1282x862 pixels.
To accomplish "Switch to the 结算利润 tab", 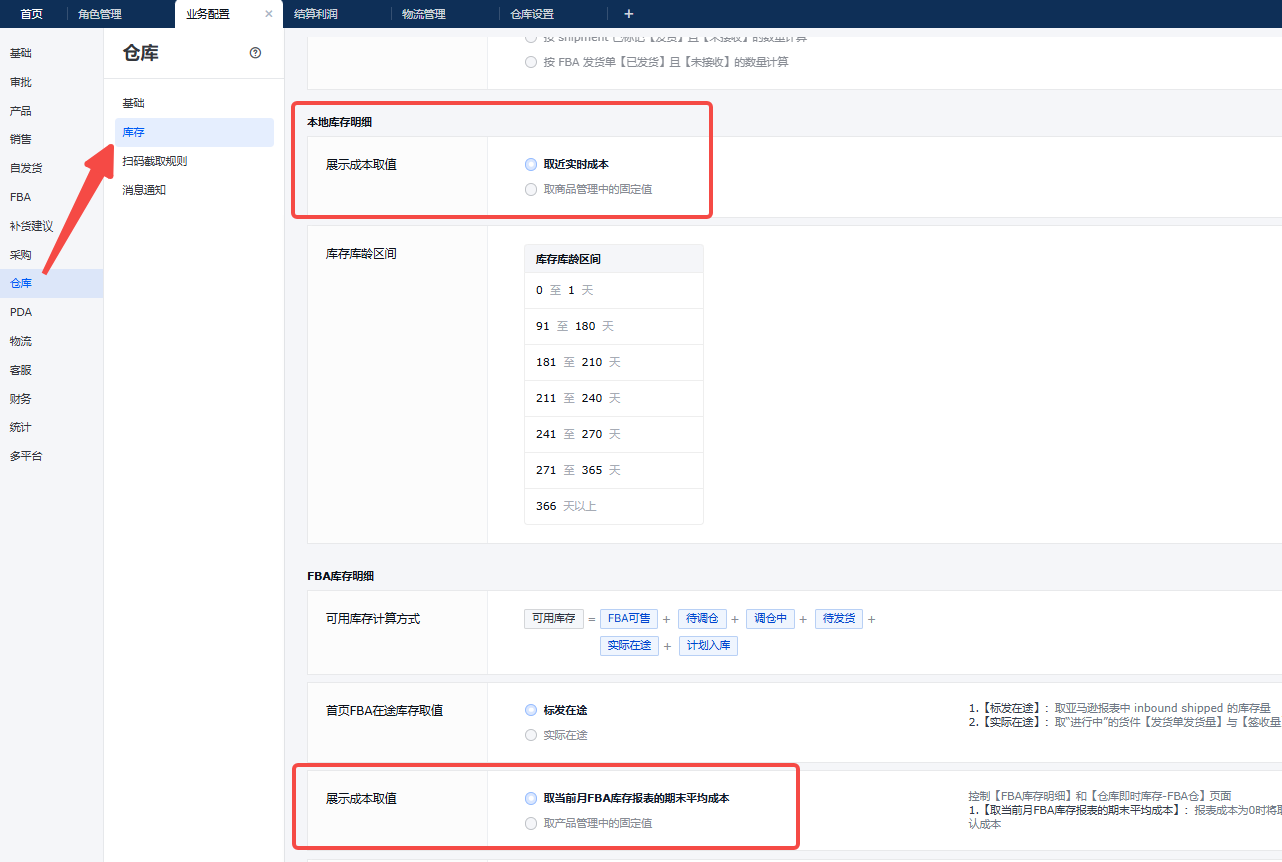I will point(315,14).
